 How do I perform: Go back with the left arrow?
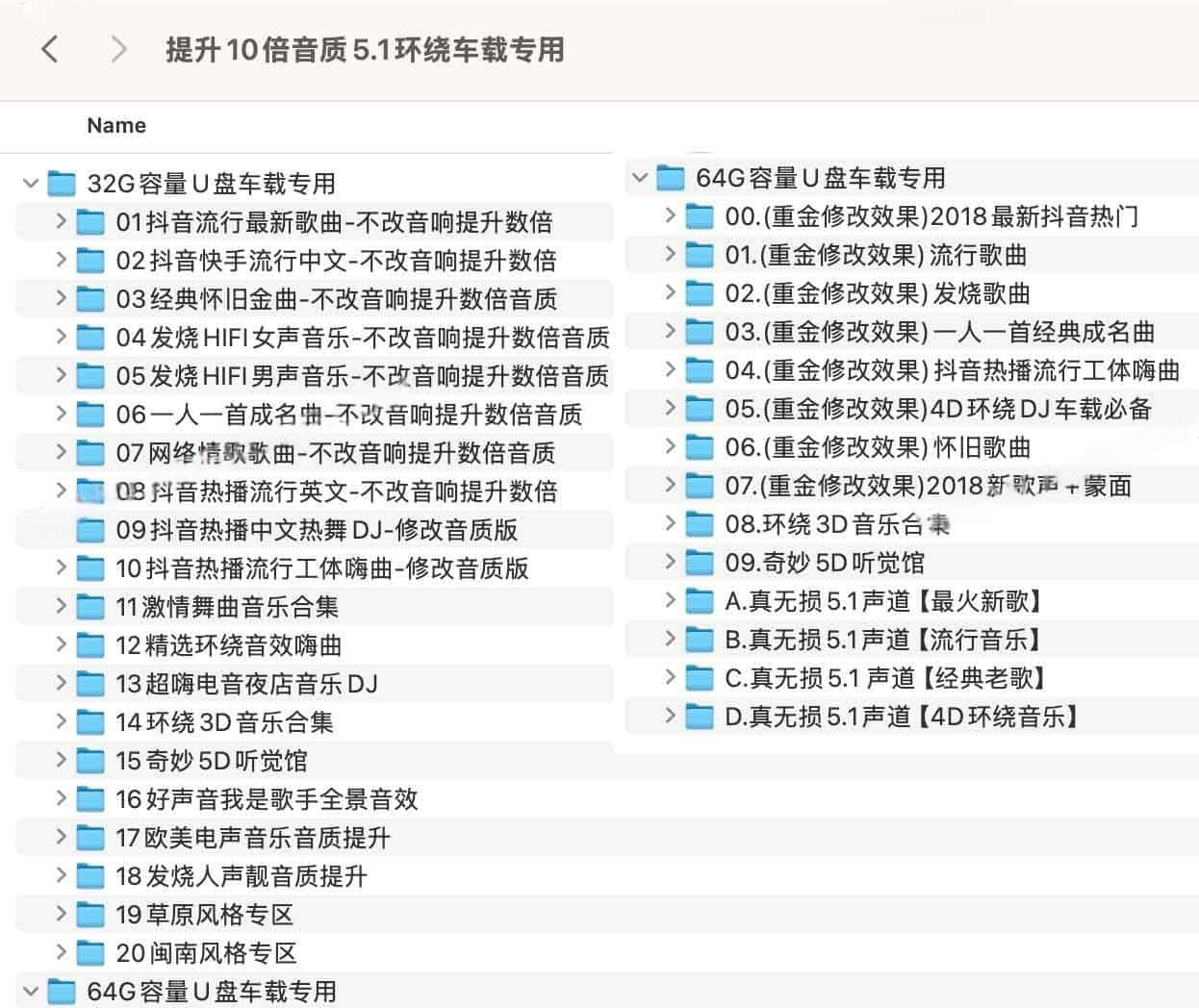tap(50, 49)
